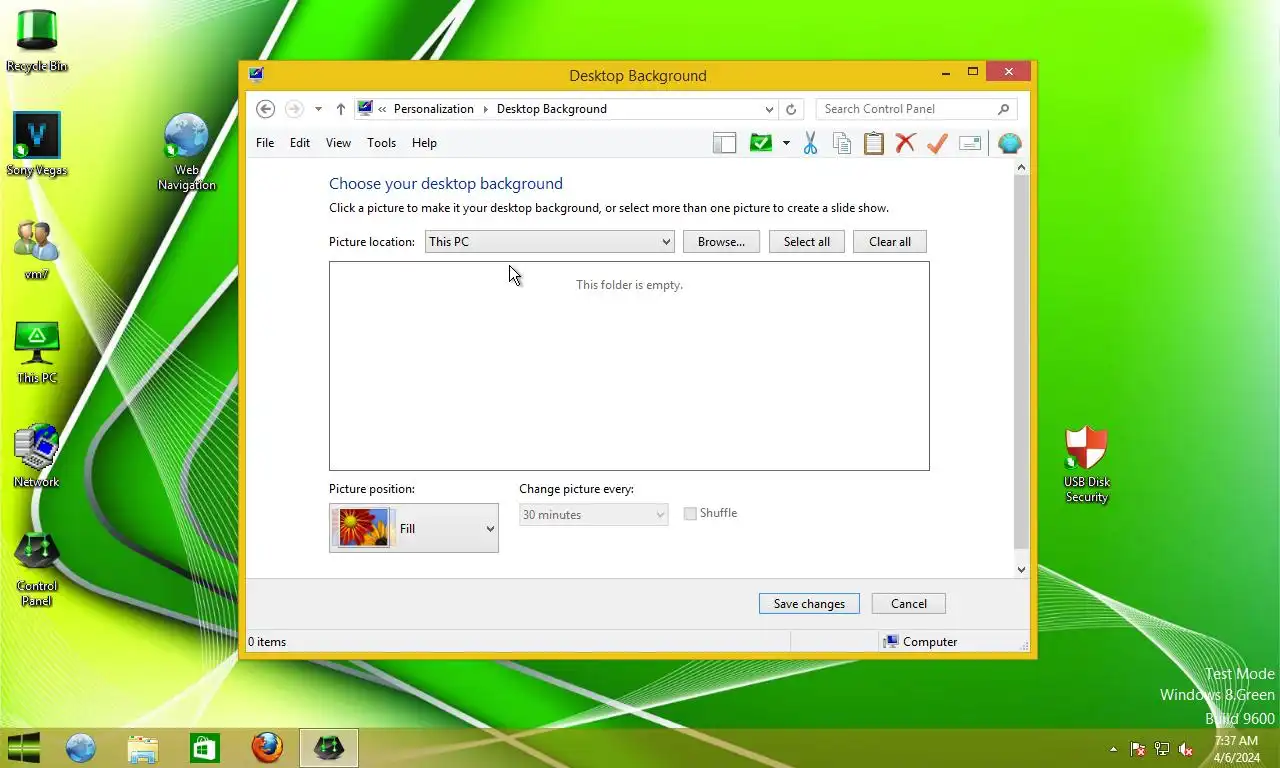
Task: Open the Start button on taskbar
Action: (24, 748)
